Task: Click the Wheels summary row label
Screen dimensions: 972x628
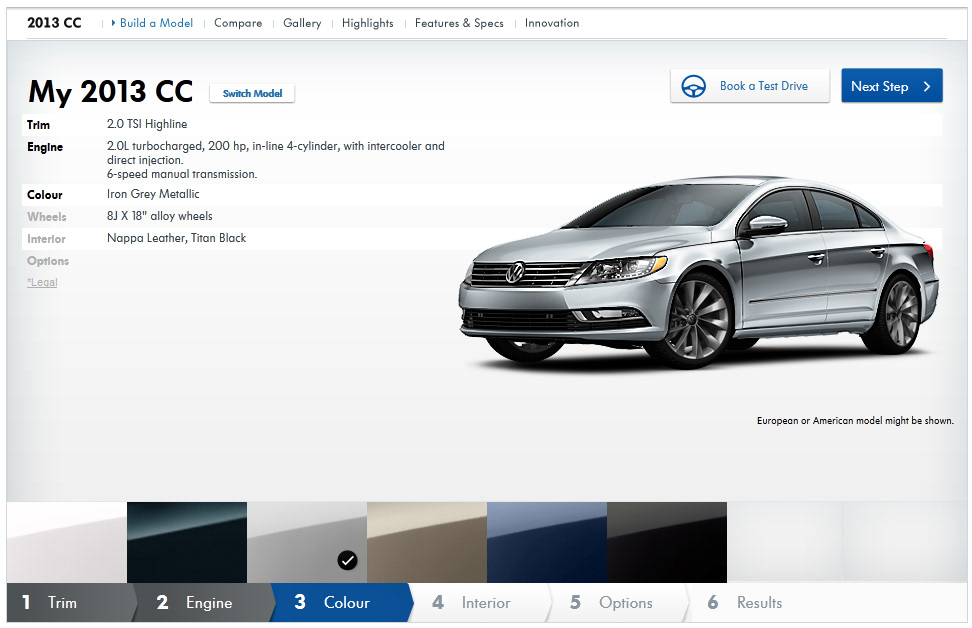Action: pyautogui.click(x=46, y=217)
